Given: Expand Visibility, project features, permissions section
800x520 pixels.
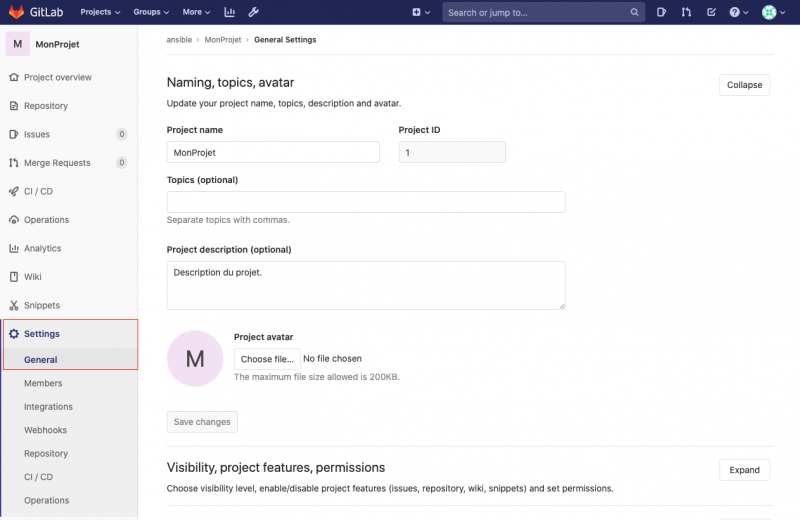Looking at the screenshot, I should 744,470.
